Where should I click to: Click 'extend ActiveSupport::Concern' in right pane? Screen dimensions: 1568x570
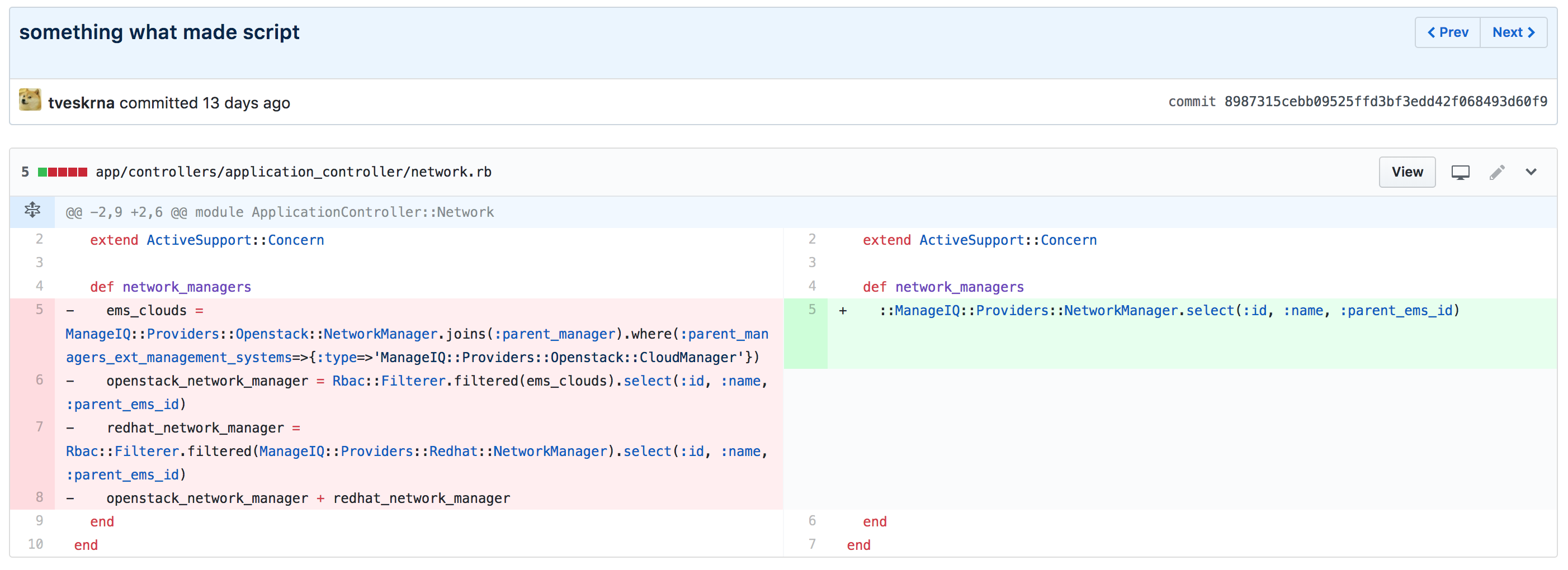979,240
